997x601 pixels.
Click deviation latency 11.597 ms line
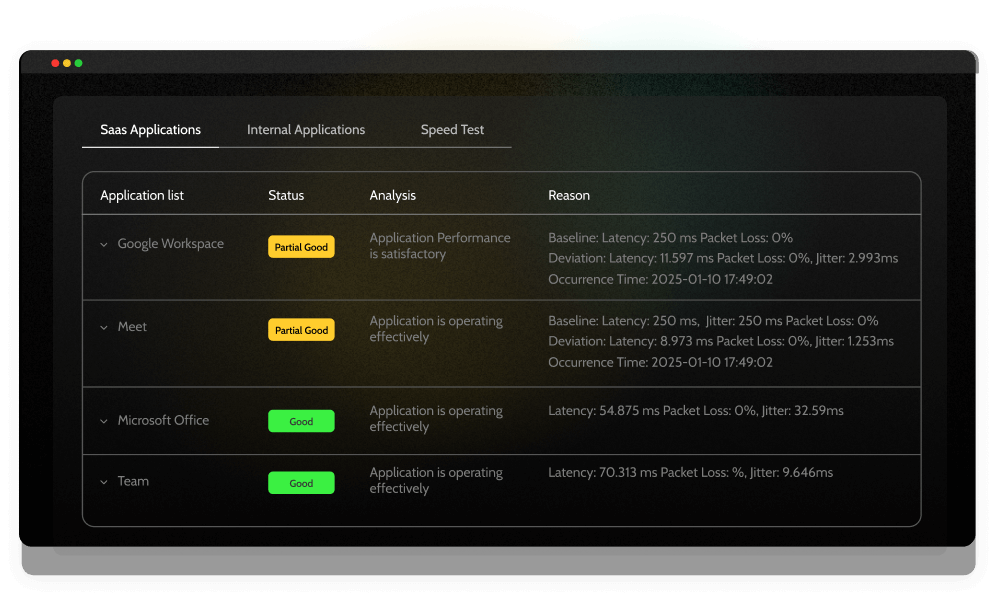[723, 258]
